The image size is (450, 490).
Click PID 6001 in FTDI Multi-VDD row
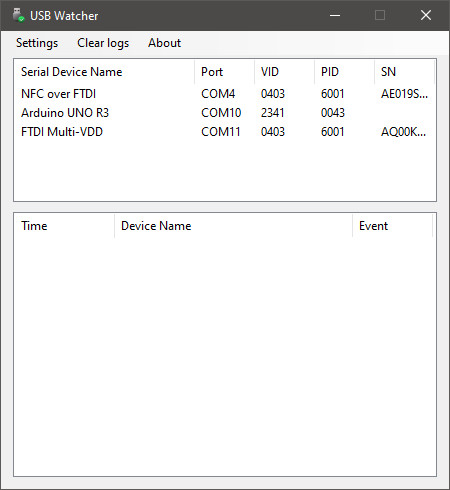pyautogui.click(x=332, y=132)
